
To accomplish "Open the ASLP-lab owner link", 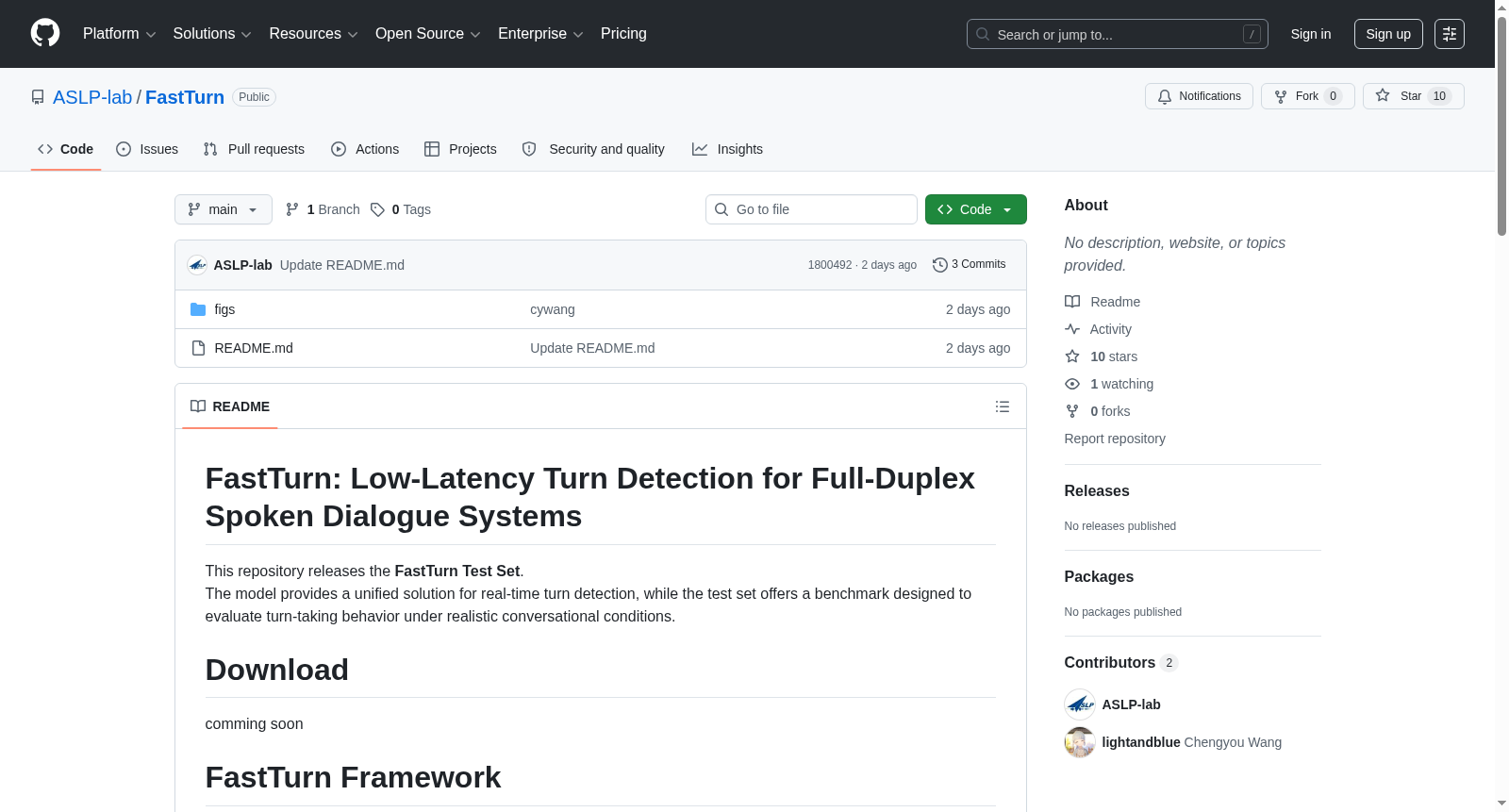I will [x=92, y=97].
